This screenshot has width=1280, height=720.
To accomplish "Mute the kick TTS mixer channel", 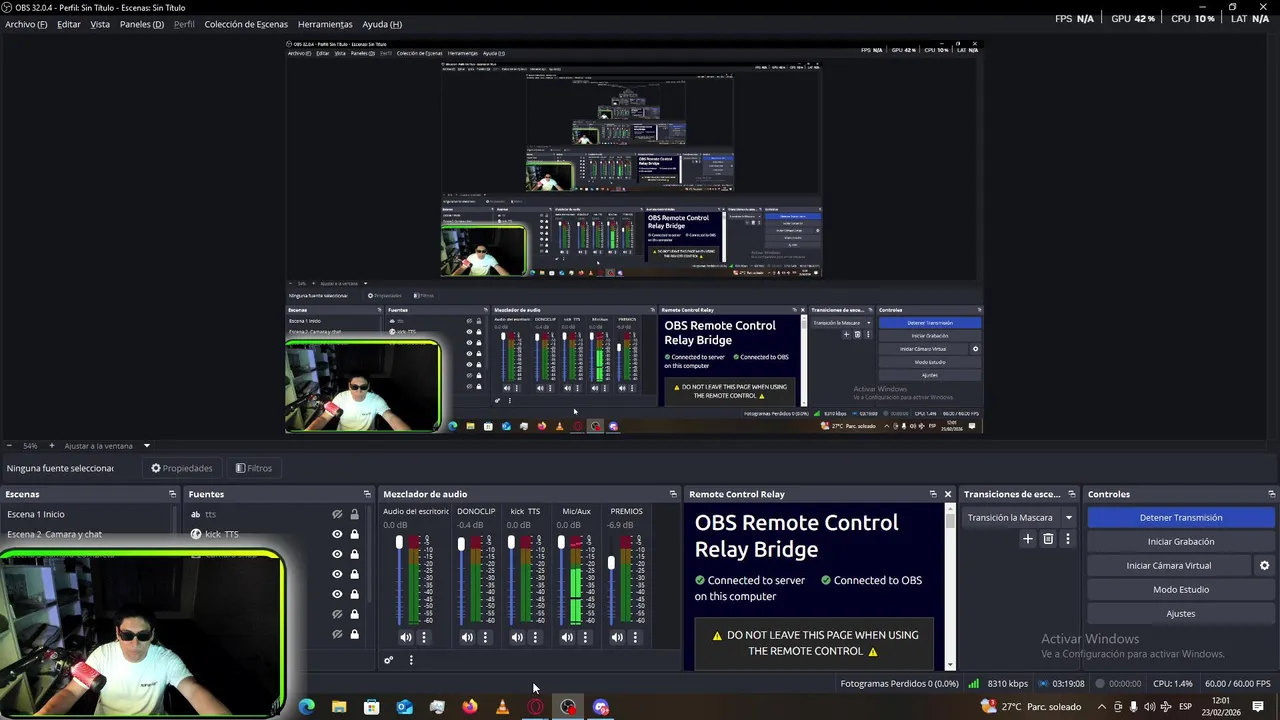I will pos(517,637).
